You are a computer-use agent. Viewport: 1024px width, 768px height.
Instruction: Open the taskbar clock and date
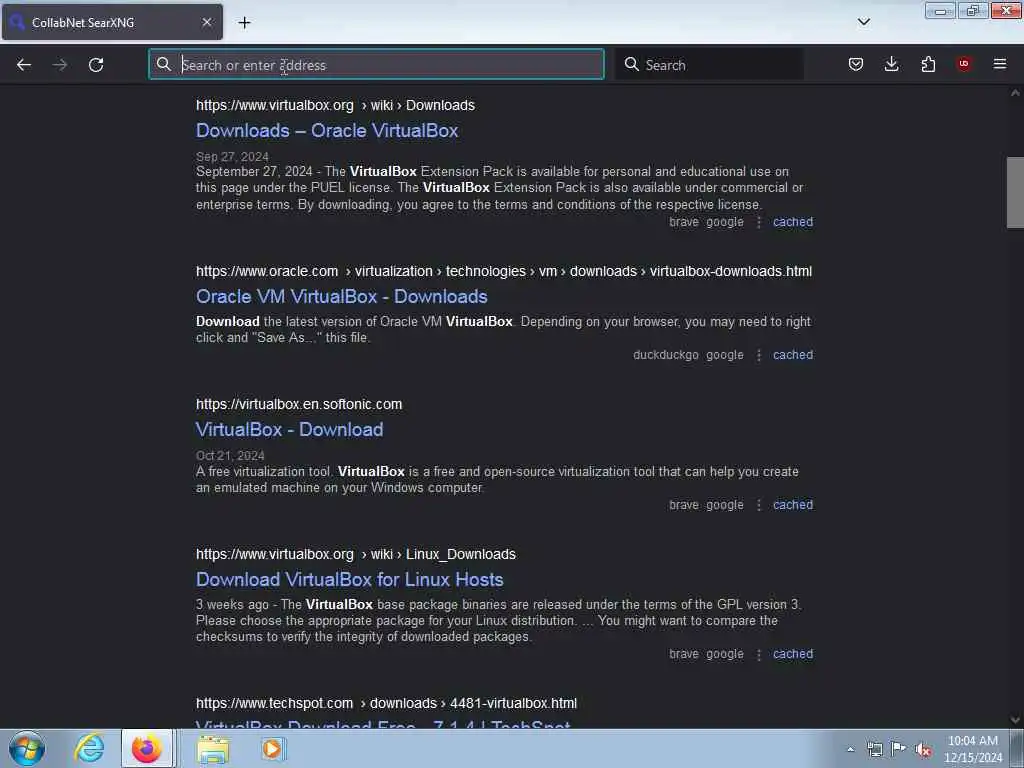click(x=973, y=749)
